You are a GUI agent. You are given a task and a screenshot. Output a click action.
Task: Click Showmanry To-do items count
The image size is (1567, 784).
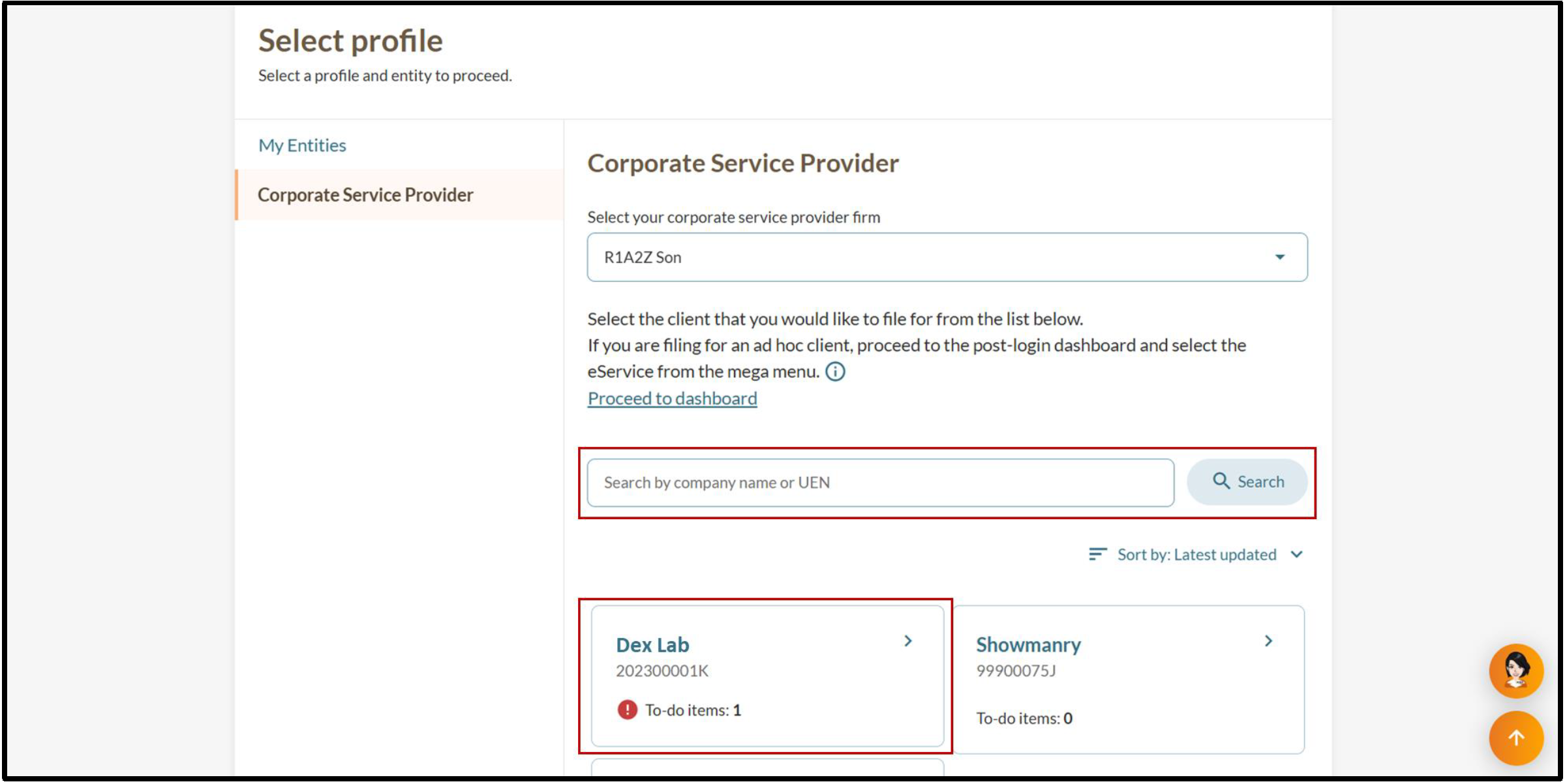click(1024, 719)
